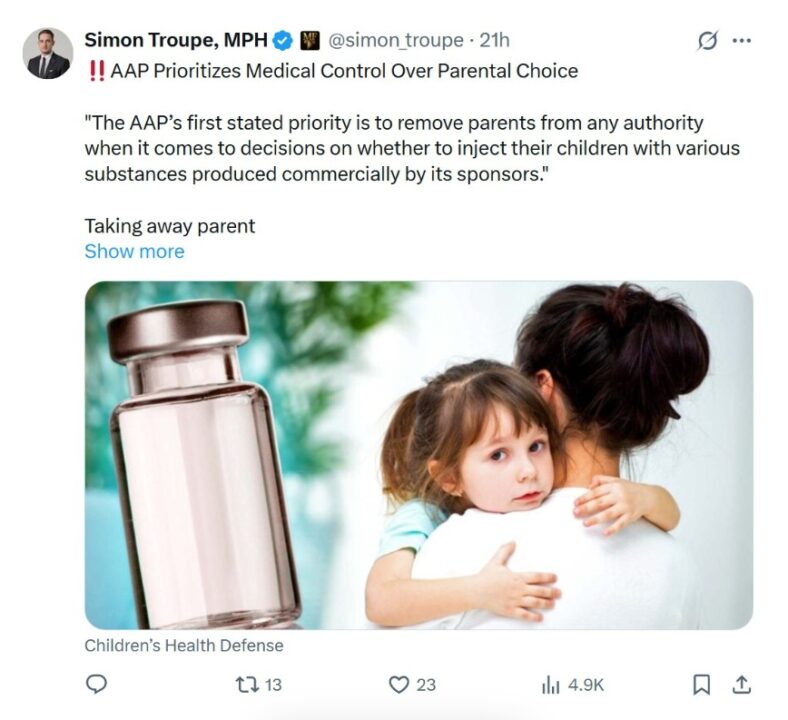
Task: Click the repost count 13
Action: [x=273, y=685]
